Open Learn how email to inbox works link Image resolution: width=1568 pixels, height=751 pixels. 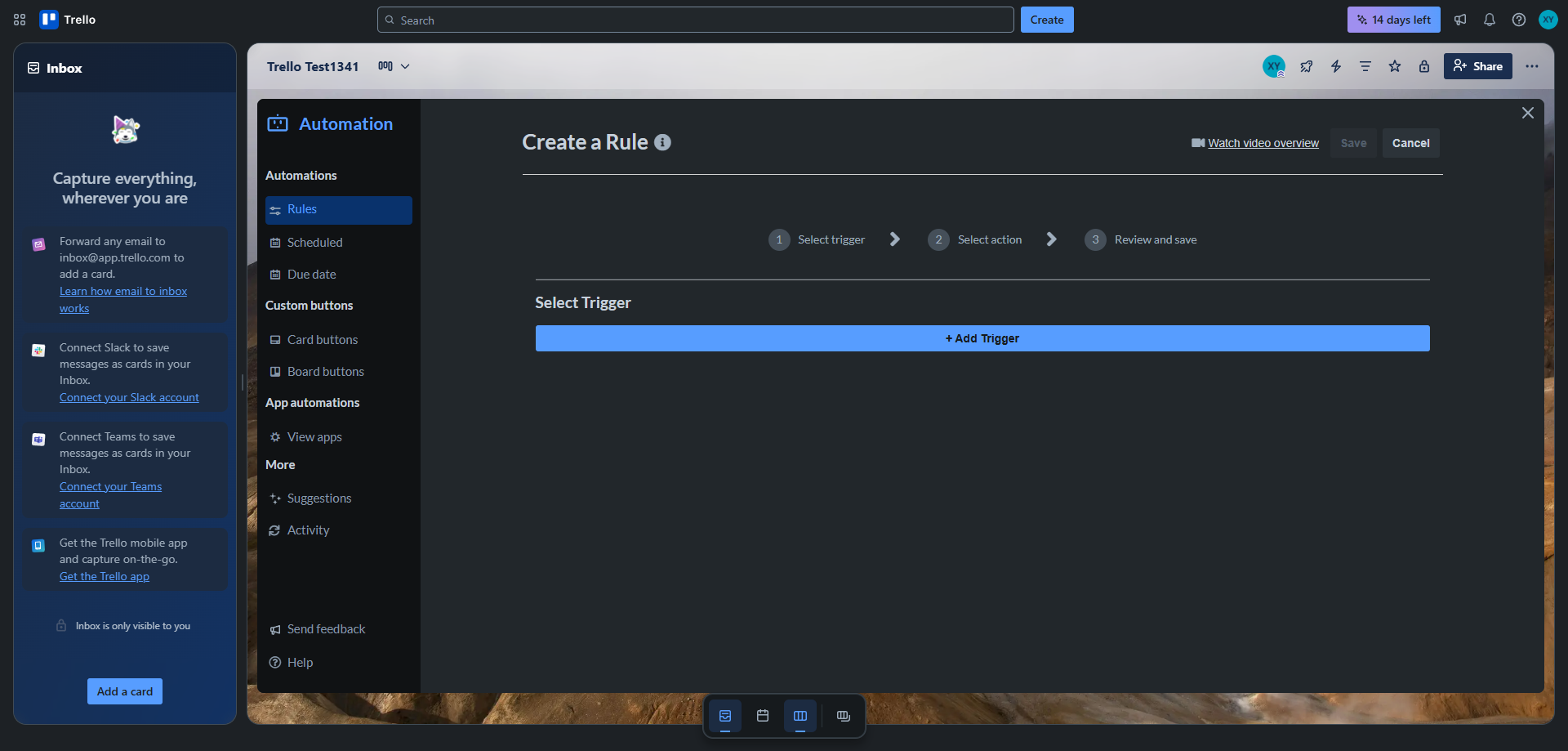[123, 299]
